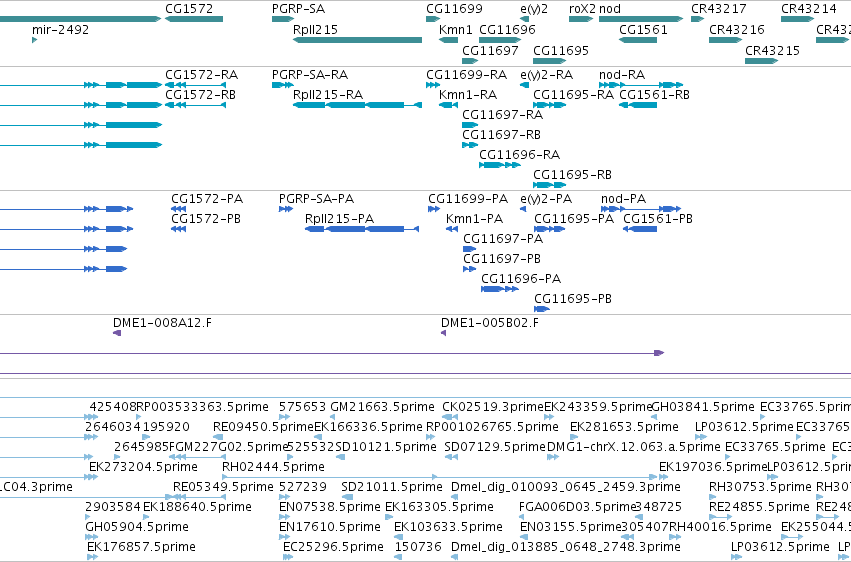Select the SD10121.5prime EST label
This screenshot has width=851, height=562.
(x=386, y=448)
